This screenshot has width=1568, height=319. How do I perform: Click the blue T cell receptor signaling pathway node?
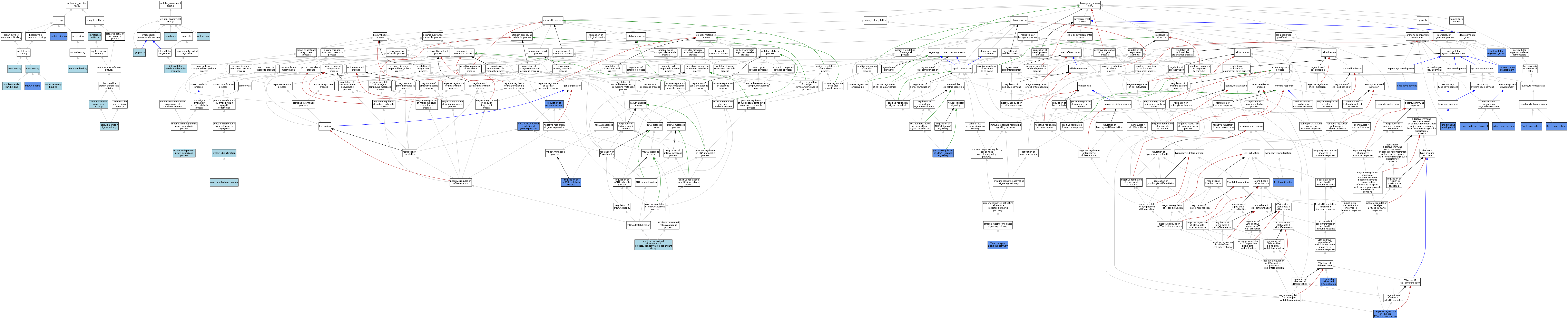tap(998, 245)
